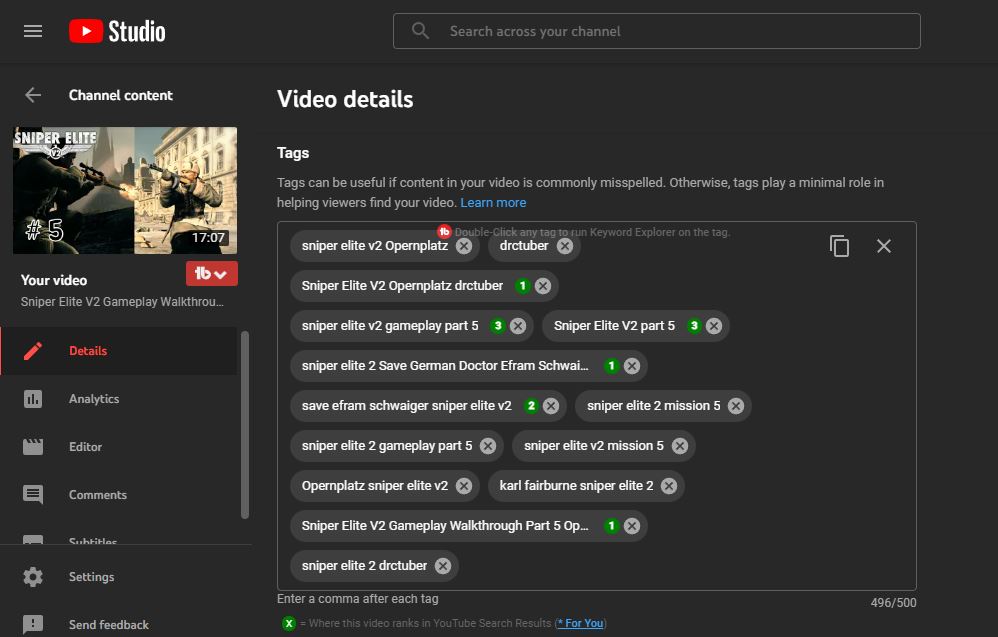Open the navigation hamburger menu

click(x=33, y=30)
